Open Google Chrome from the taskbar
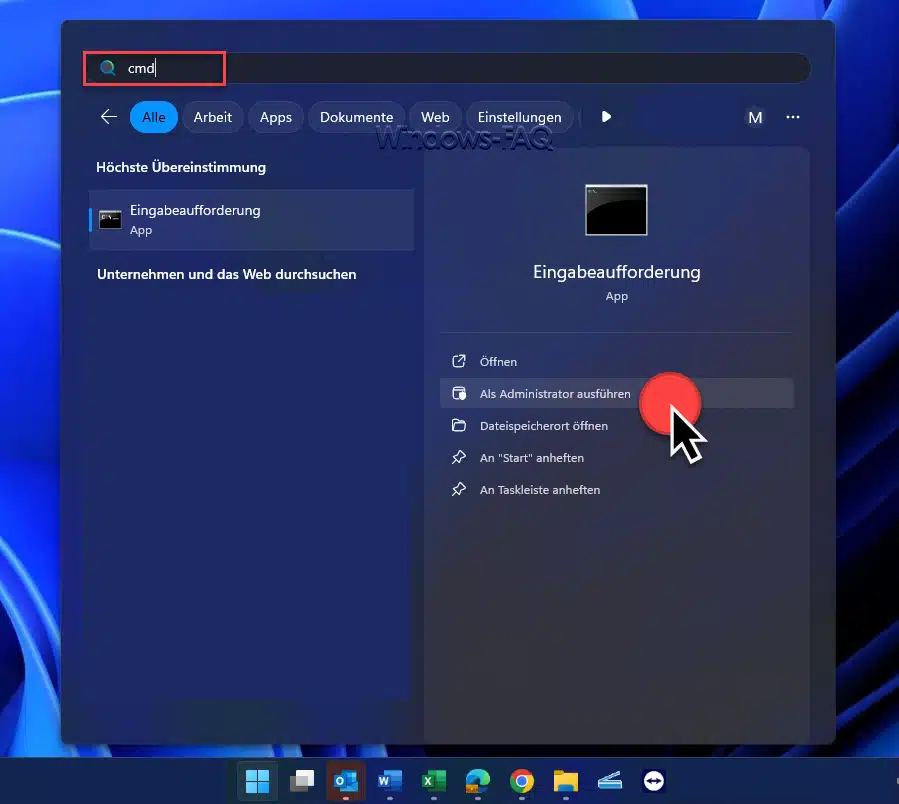 pyautogui.click(x=522, y=781)
